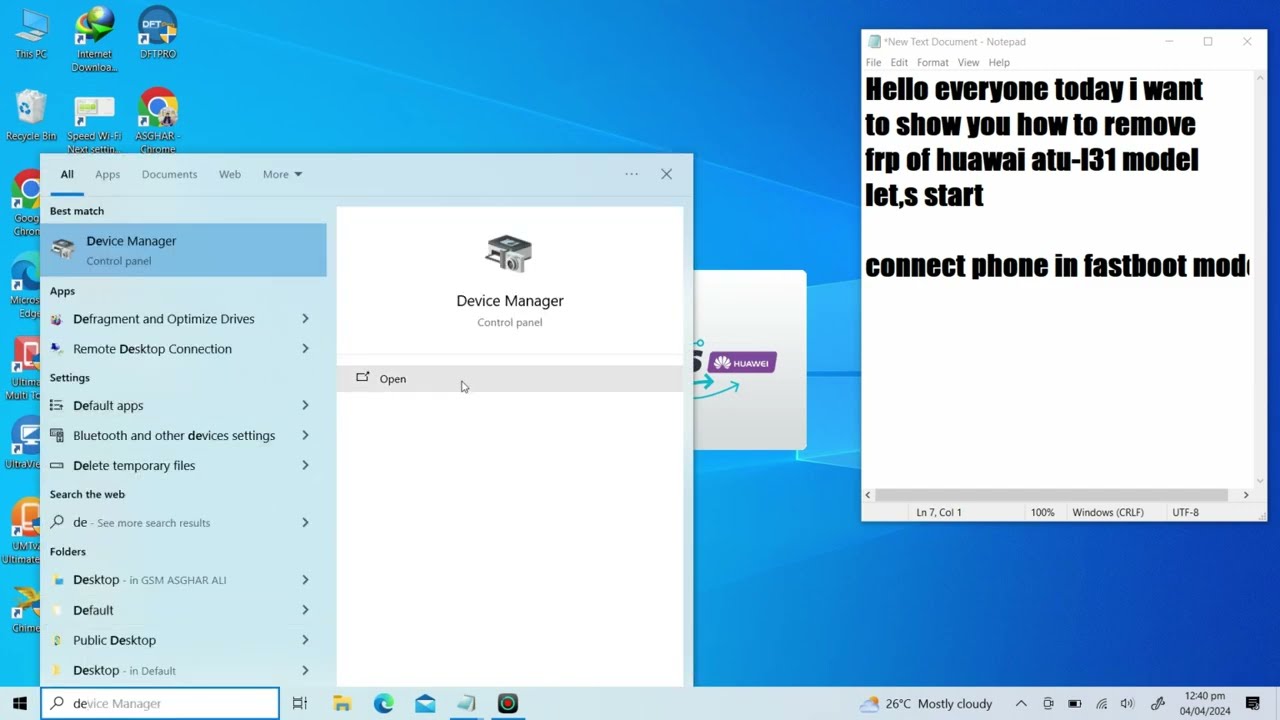The image size is (1280, 720).
Task: Open the More filter dropdown
Action: point(282,174)
